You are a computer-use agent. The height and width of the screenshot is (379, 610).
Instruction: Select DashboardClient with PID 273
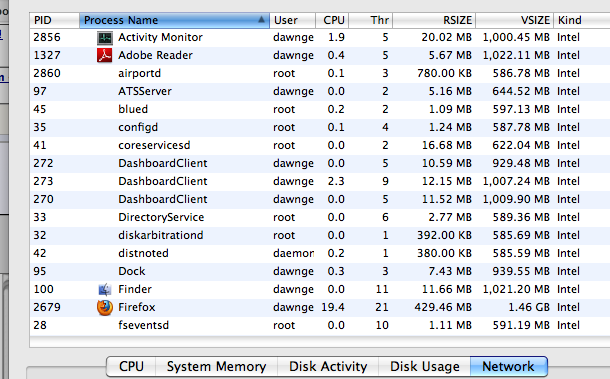(320, 181)
